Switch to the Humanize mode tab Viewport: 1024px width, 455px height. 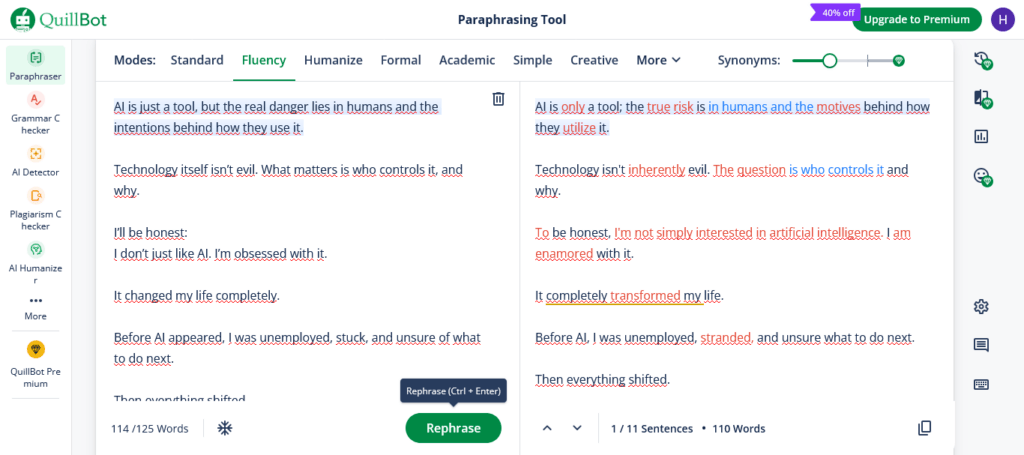pyautogui.click(x=333, y=60)
